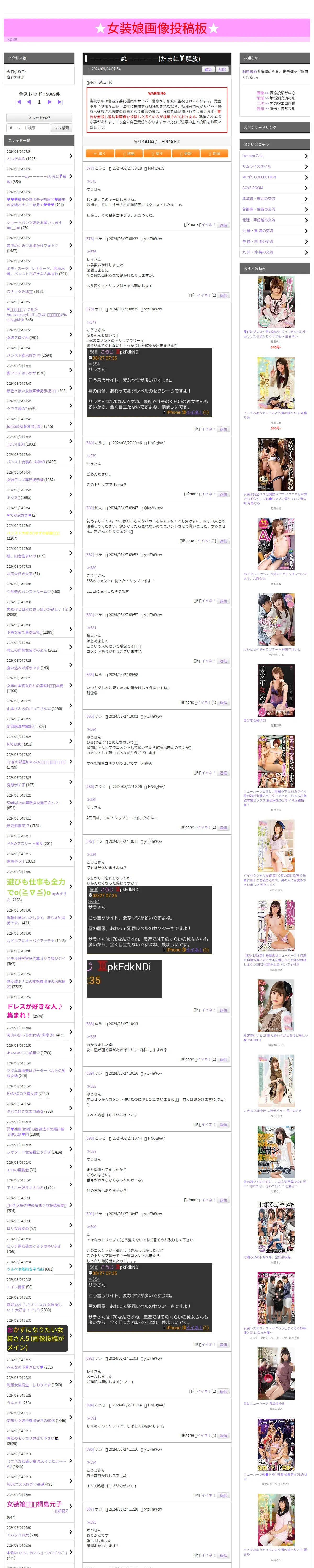The image size is (314, 1568).
Task: Open post number link [577]
Action: pyautogui.click(x=90, y=168)
